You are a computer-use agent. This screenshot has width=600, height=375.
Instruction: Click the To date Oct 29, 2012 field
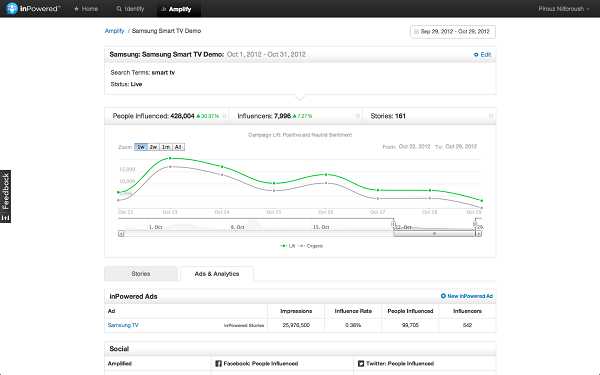pos(461,147)
